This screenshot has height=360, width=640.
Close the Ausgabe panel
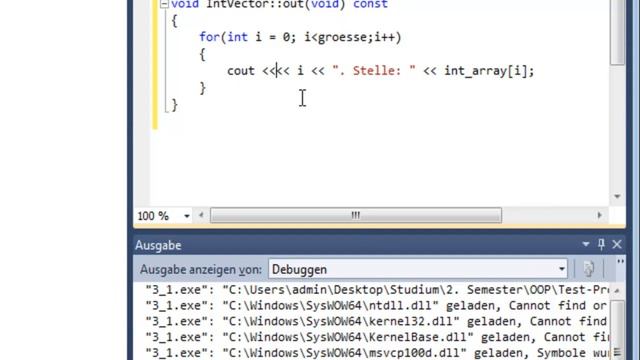(x=617, y=244)
